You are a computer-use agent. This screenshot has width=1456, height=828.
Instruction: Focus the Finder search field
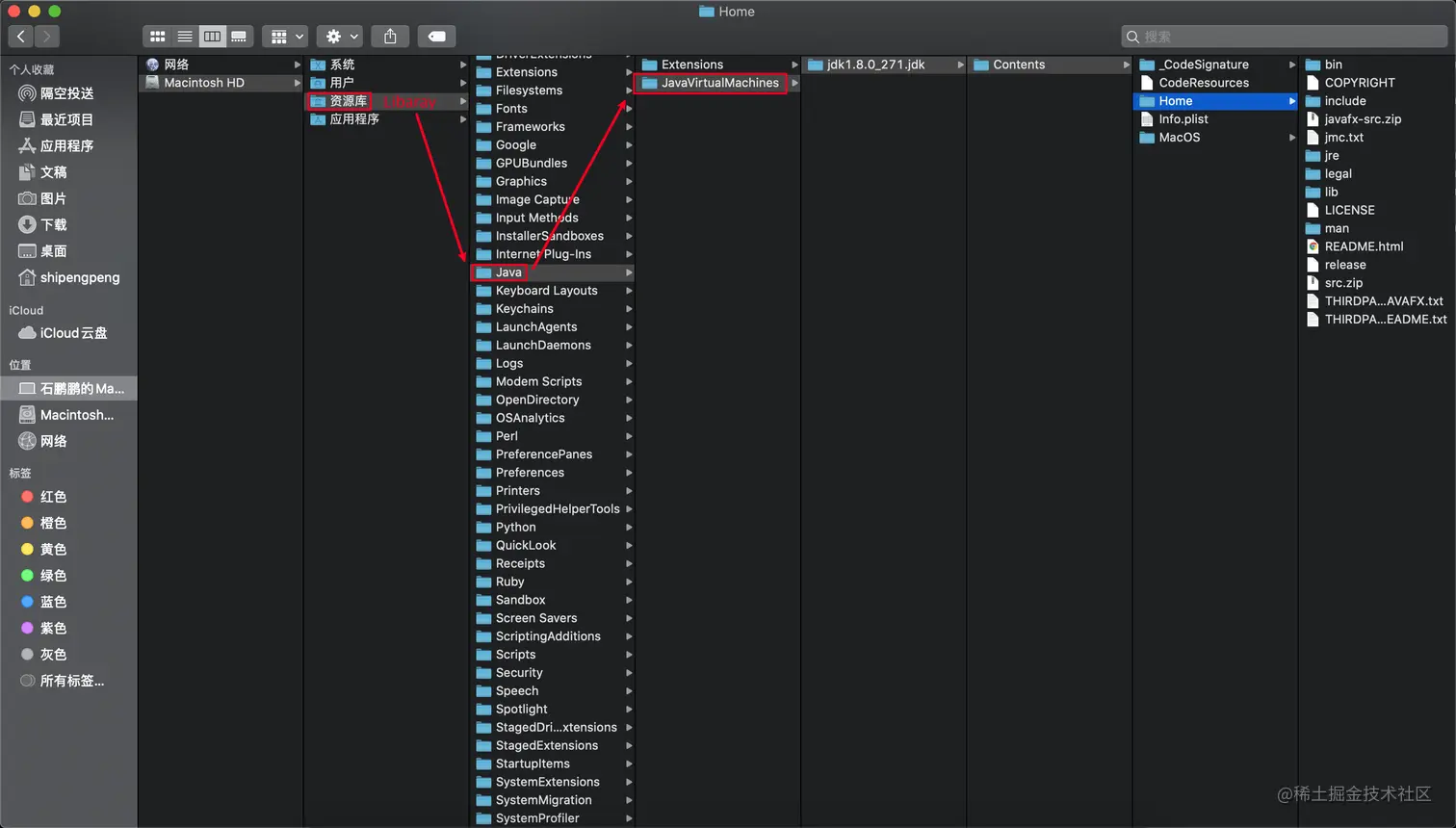1285,37
